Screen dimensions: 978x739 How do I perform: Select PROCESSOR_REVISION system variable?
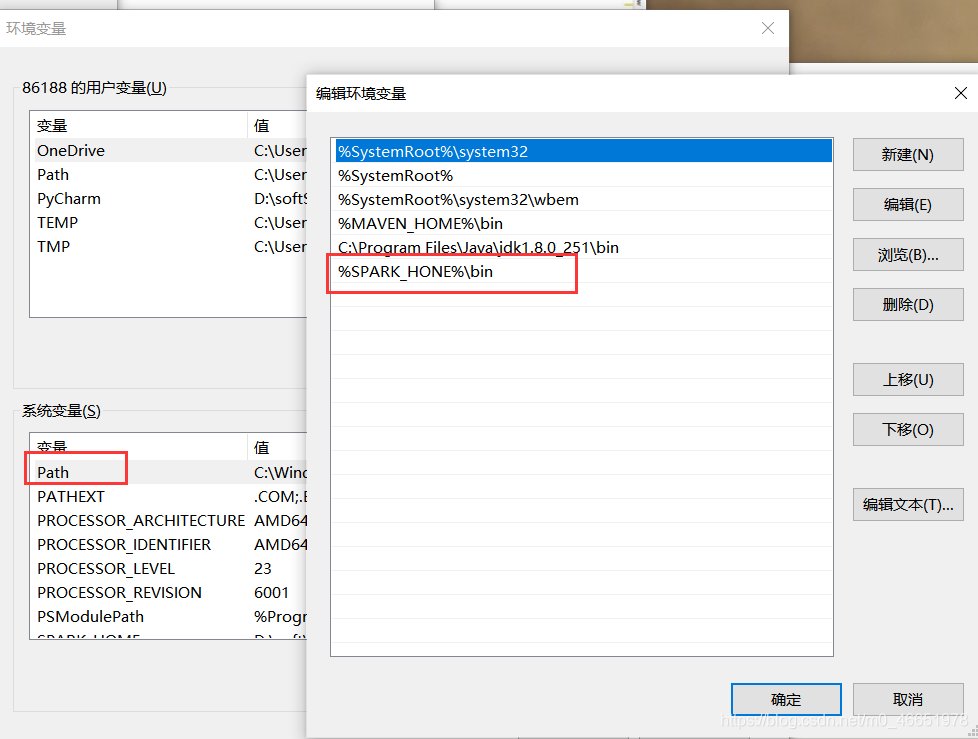point(168,592)
